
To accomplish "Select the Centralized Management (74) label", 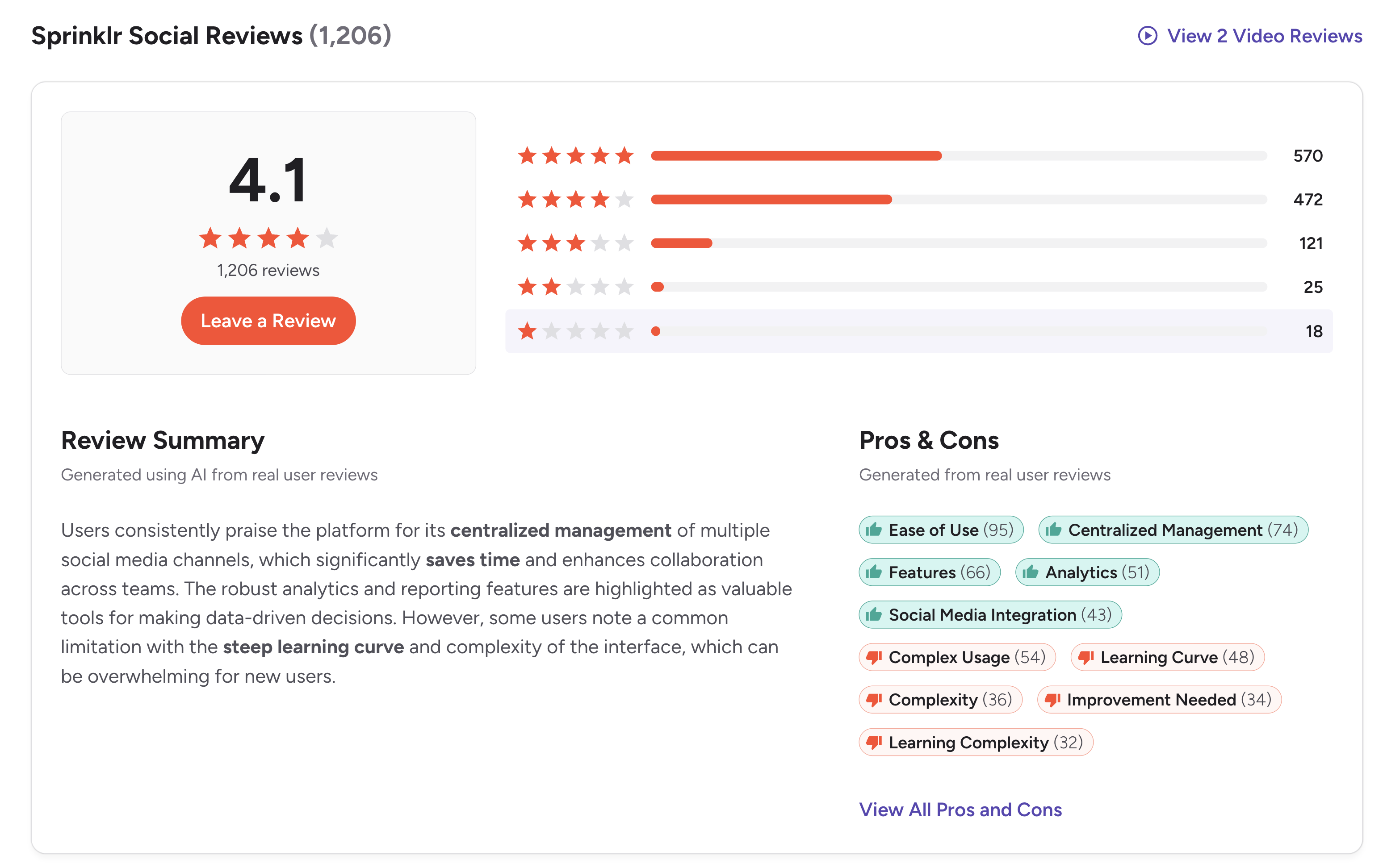I will pos(1173,529).
